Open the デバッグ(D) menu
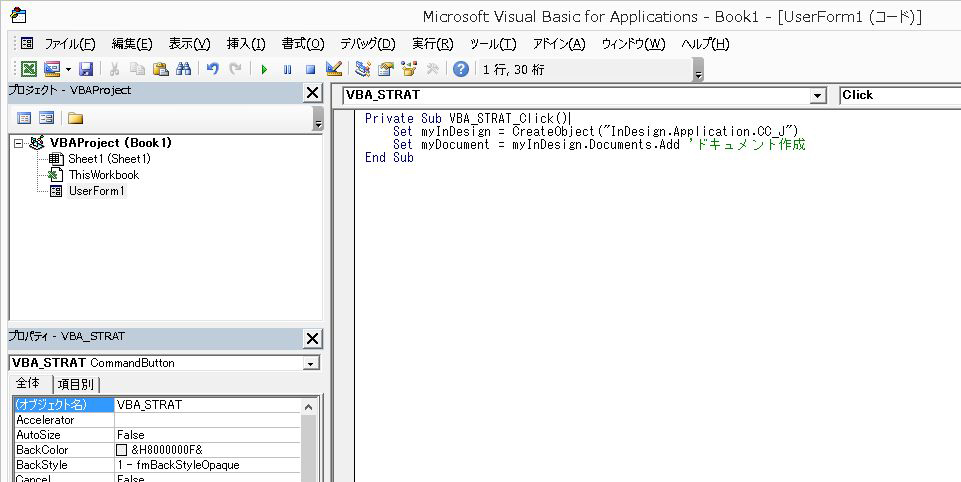The image size is (961, 482). (368, 44)
